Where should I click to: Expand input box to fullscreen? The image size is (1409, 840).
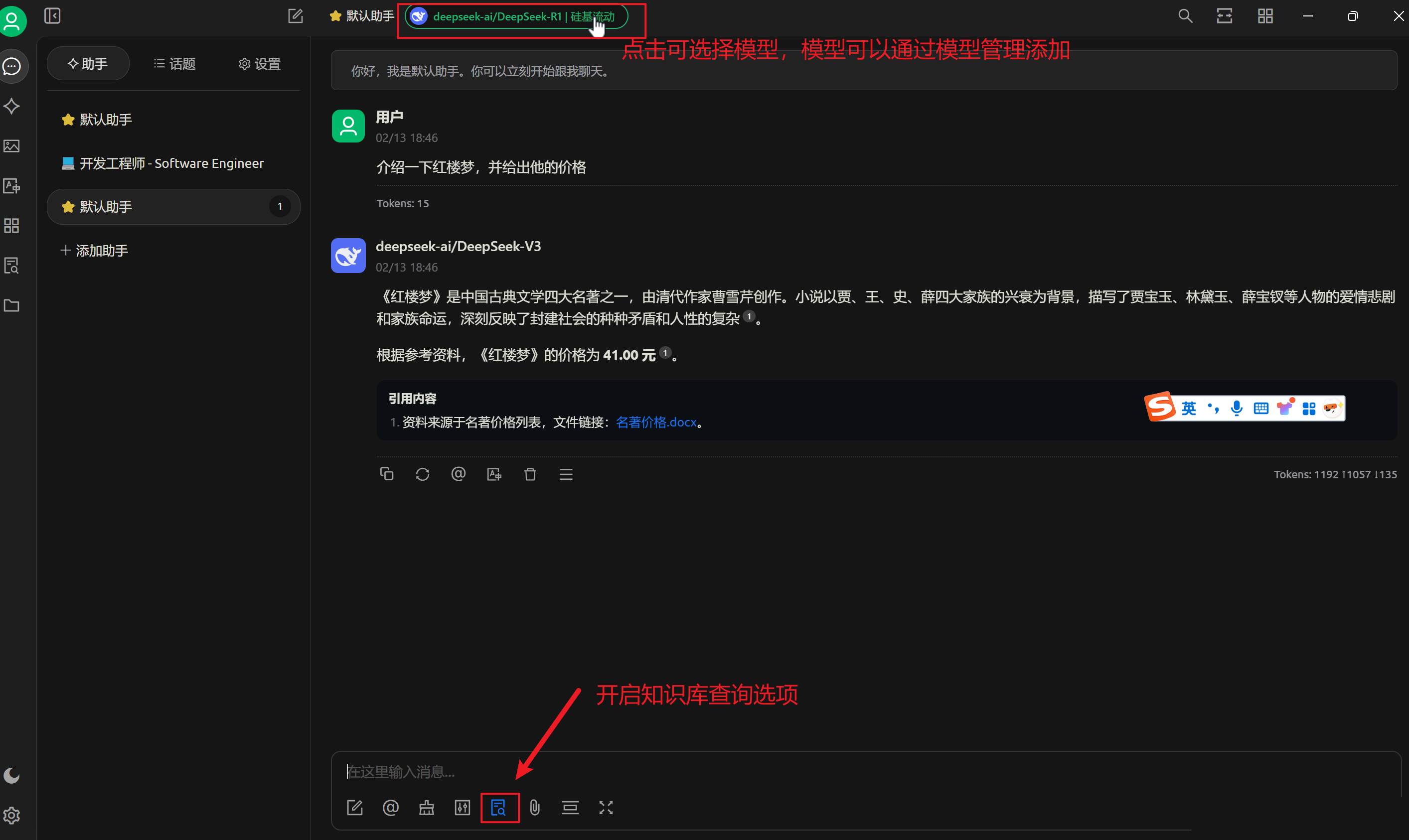[x=606, y=808]
